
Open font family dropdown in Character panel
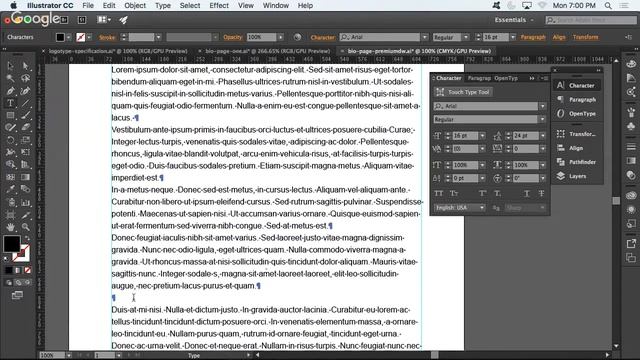(x=542, y=106)
